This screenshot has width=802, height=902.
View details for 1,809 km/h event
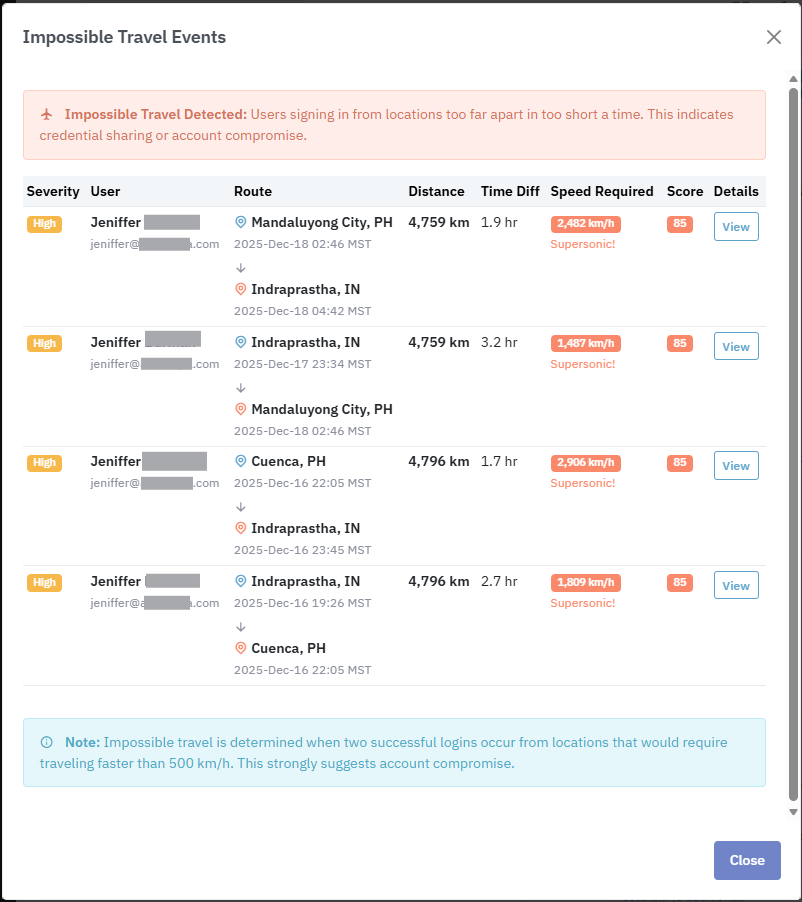736,585
